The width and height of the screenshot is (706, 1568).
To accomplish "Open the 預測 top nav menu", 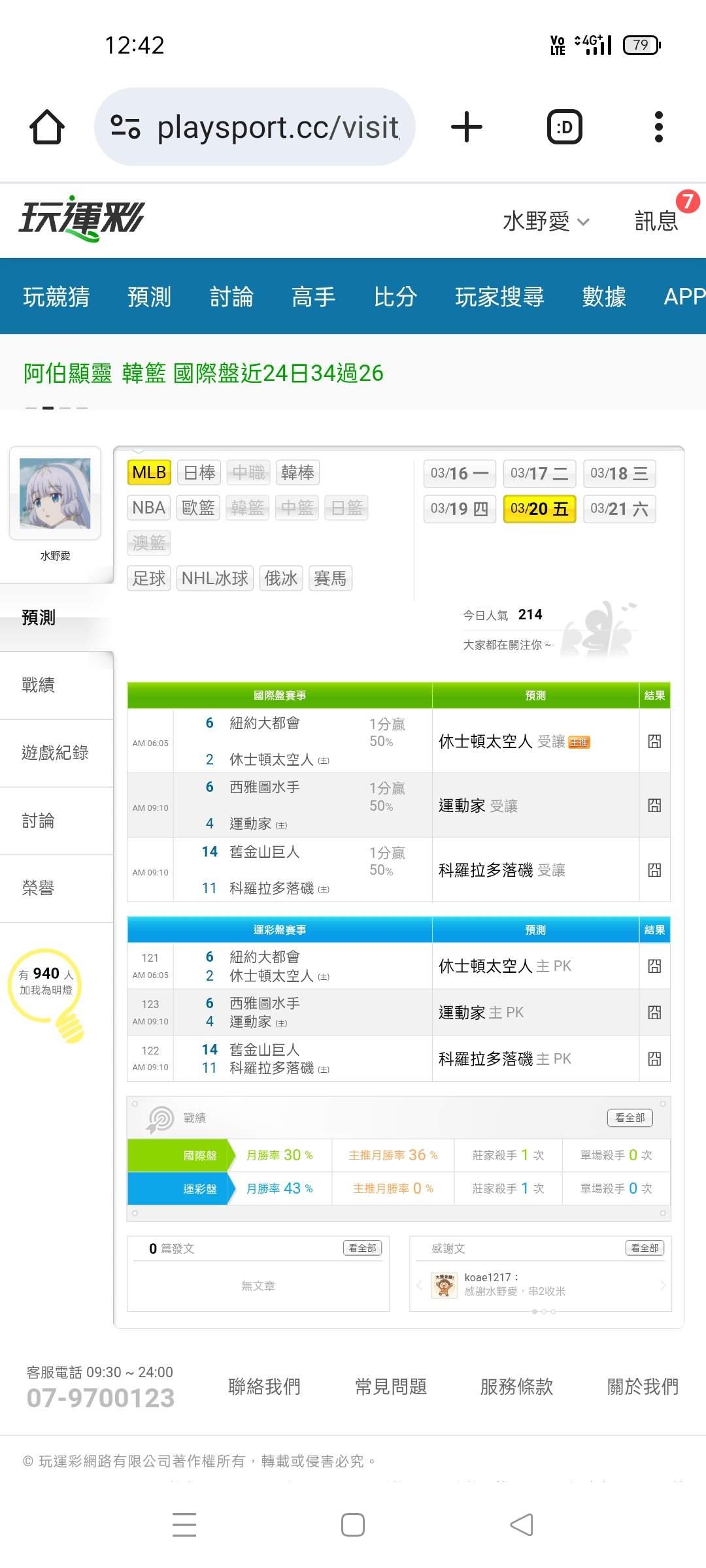I will click(149, 297).
